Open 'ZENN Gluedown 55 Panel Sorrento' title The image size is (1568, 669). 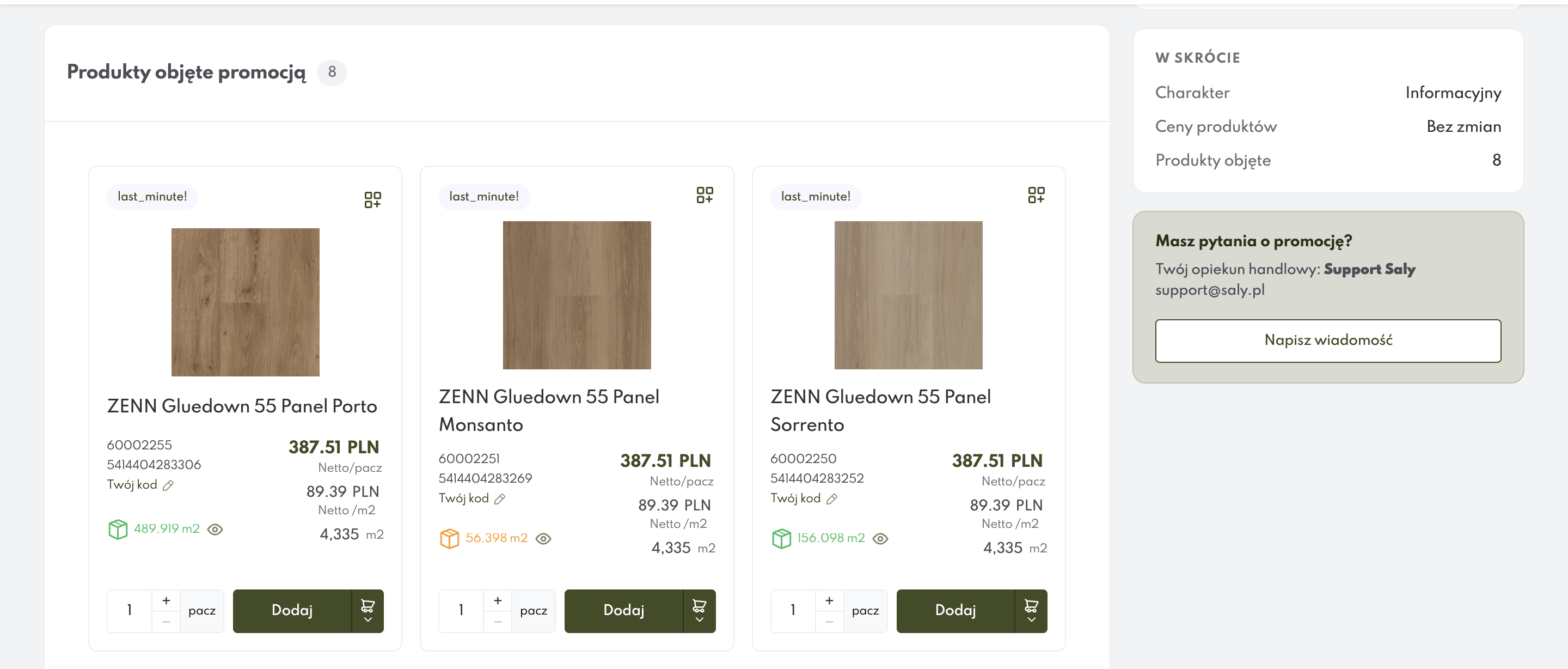click(881, 411)
